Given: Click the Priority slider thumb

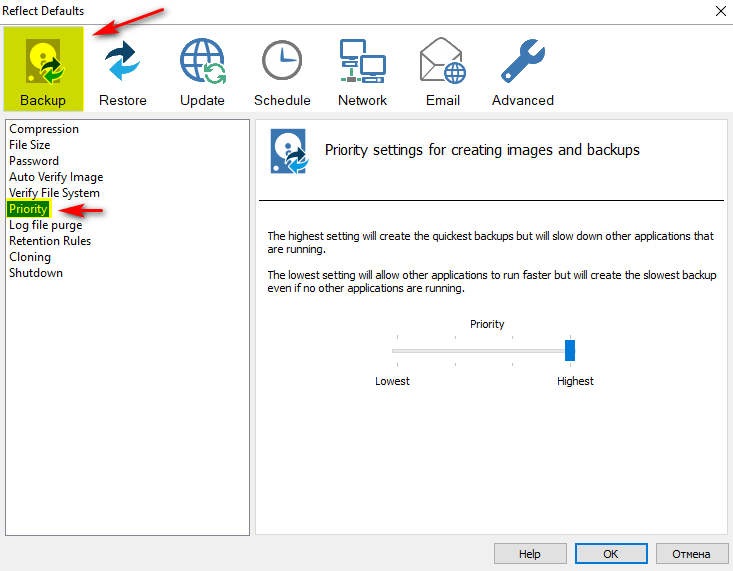Looking at the screenshot, I should 570,350.
